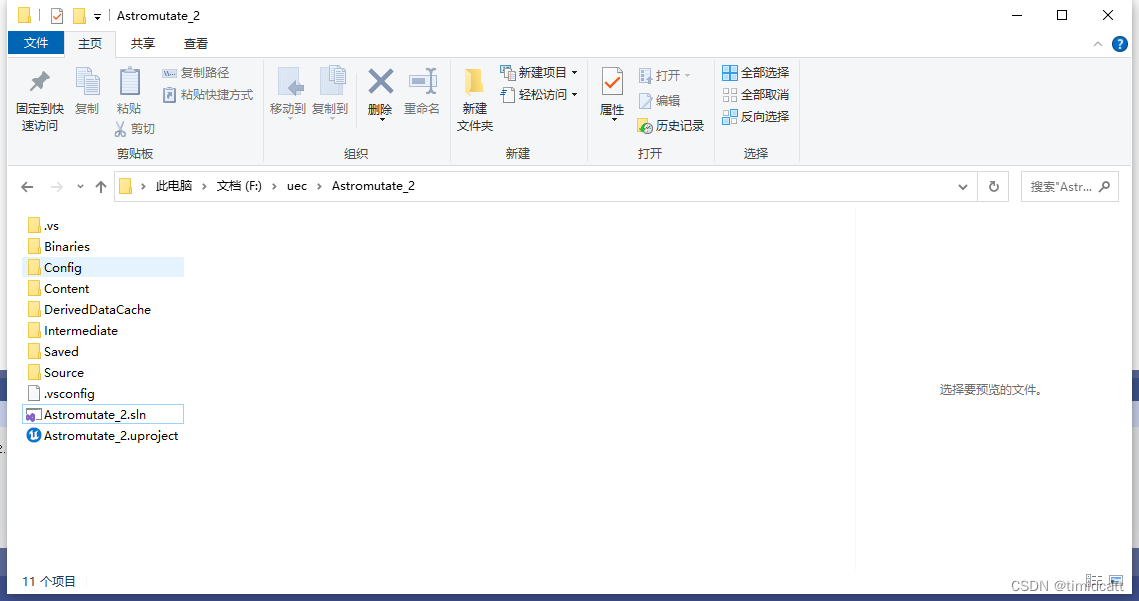Click the uec breadcrumb
This screenshot has width=1139, height=601.
pyautogui.click(x=296, y=186)
